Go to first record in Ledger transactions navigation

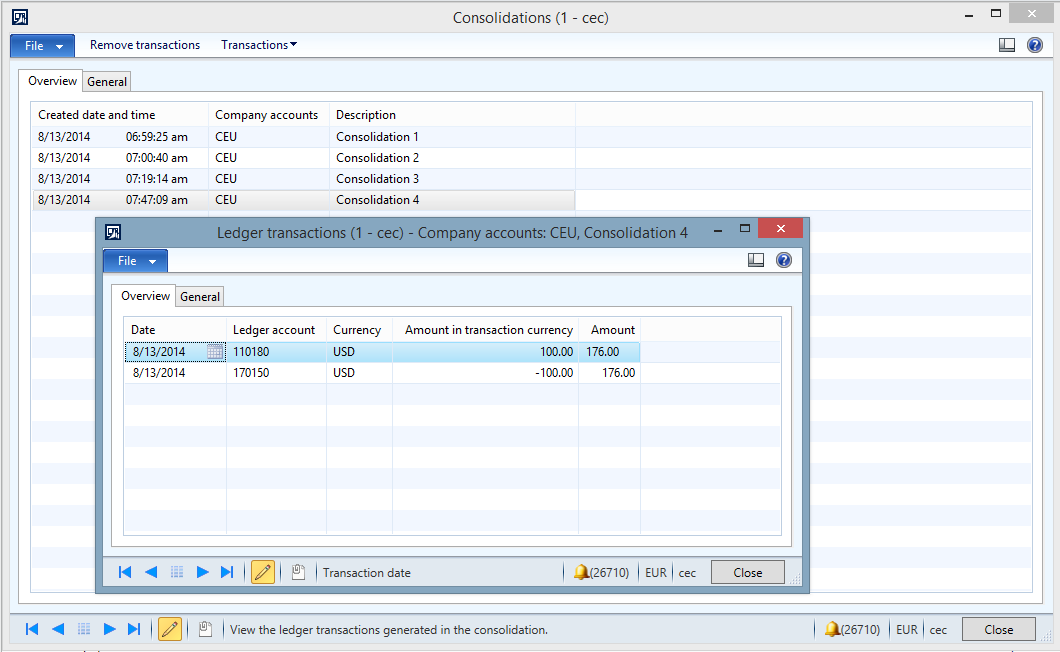(125, 572)
